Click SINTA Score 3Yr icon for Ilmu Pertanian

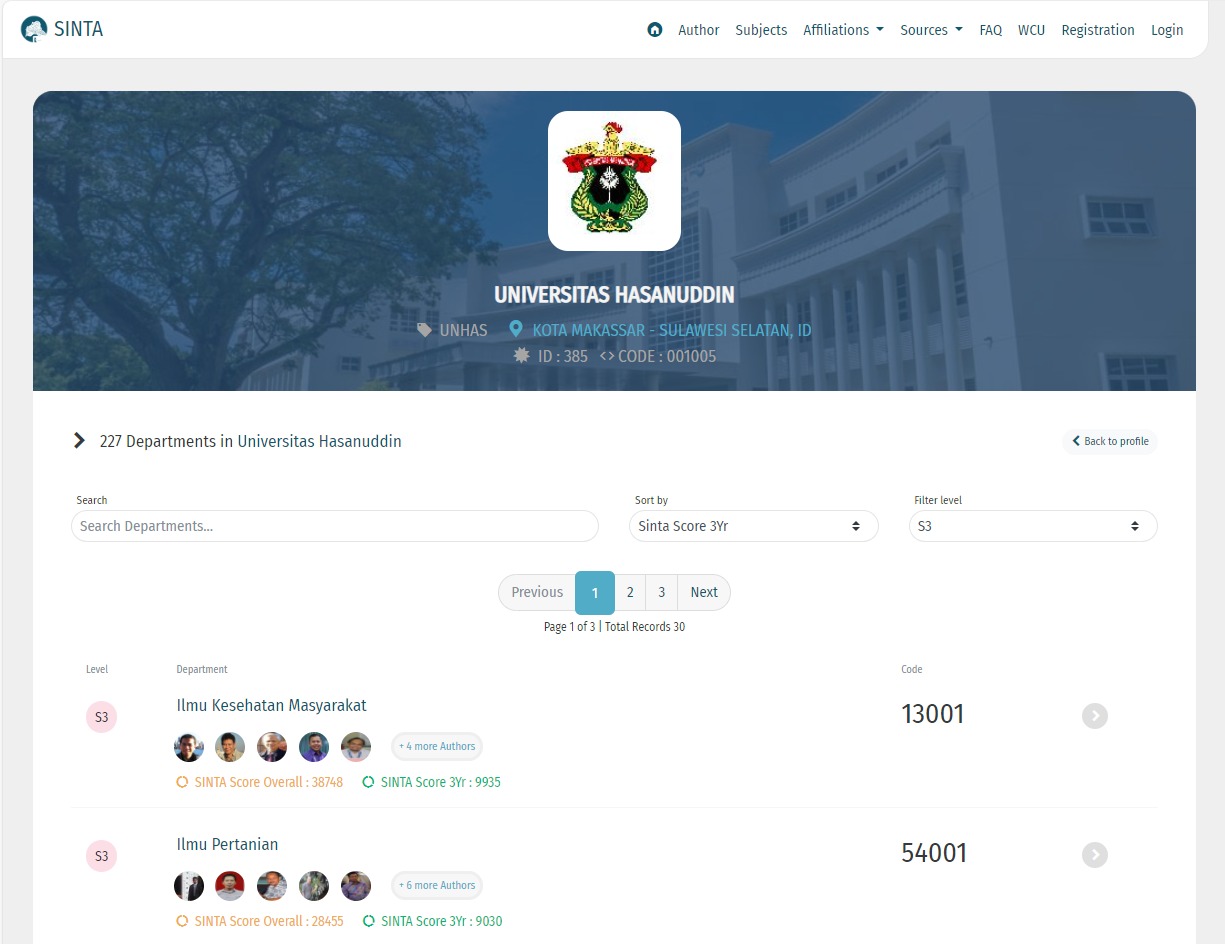(368, 921)
